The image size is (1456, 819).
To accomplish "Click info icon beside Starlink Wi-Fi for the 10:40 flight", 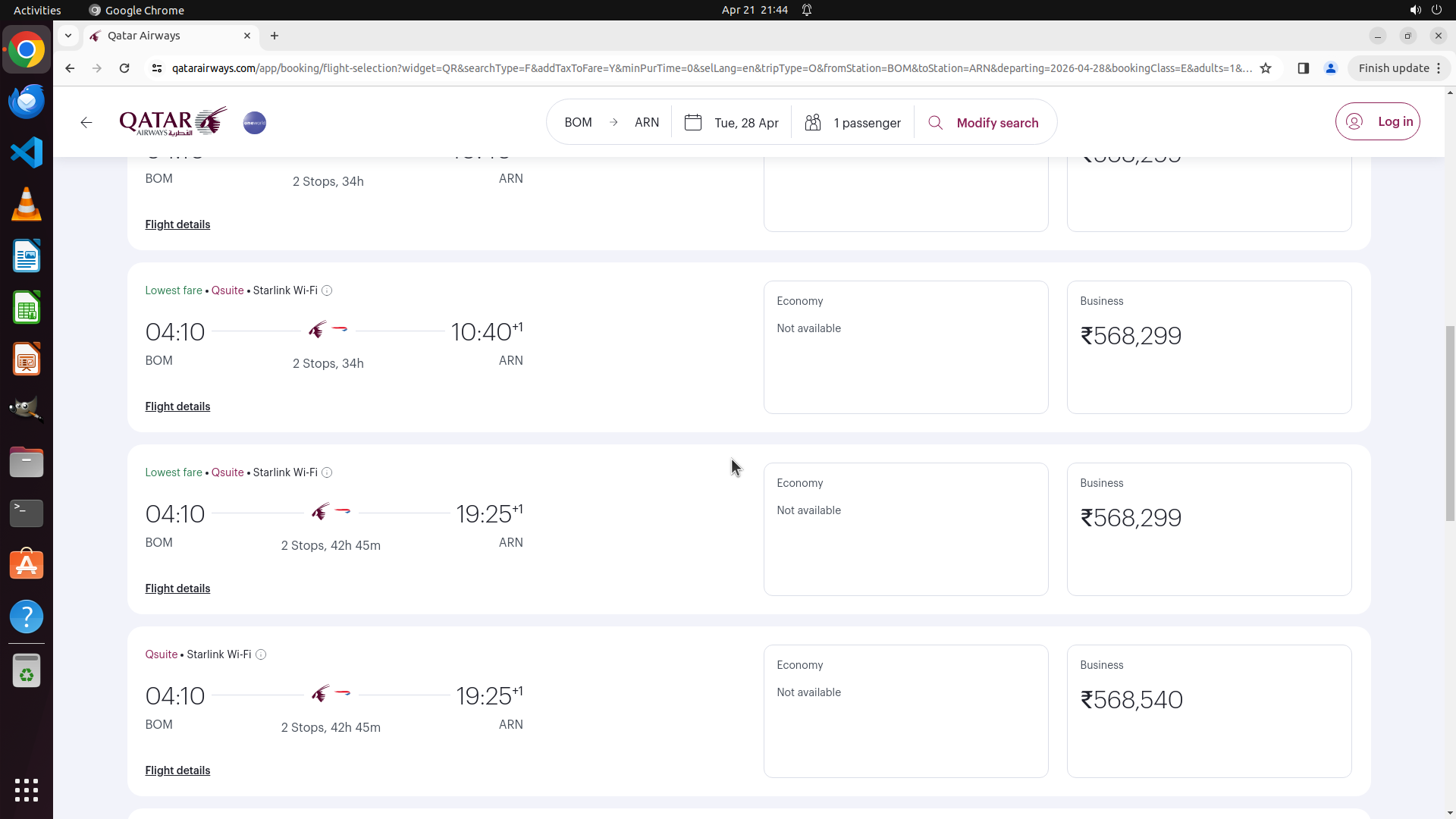I will [x=327, y=291].
